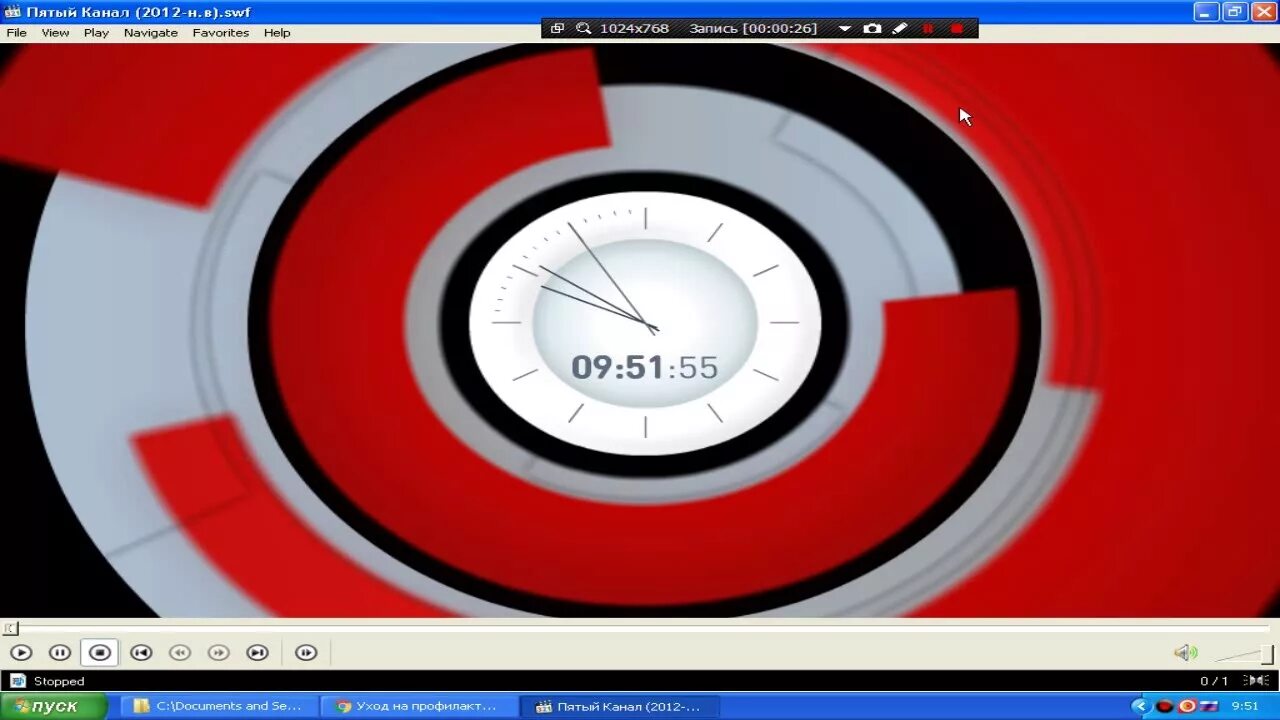The width and height of the screenshot is (1280, 720).
Task: Click the orange circular tray icon
Action: (1187, 706)
